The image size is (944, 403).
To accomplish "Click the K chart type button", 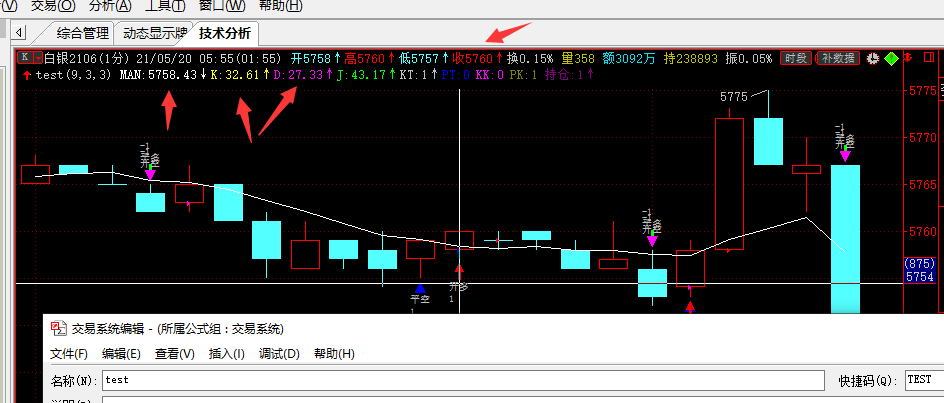I will (x=25, y=58).
